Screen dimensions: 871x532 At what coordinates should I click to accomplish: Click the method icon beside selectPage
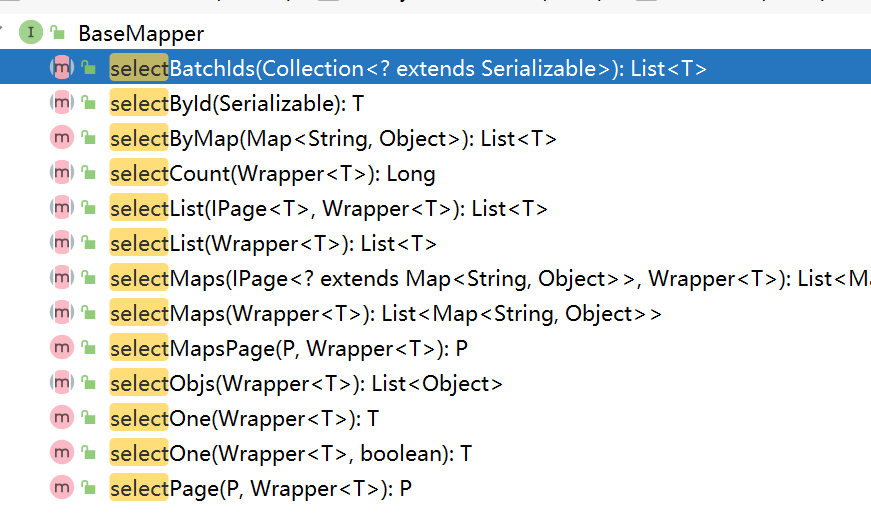point(62,488)
